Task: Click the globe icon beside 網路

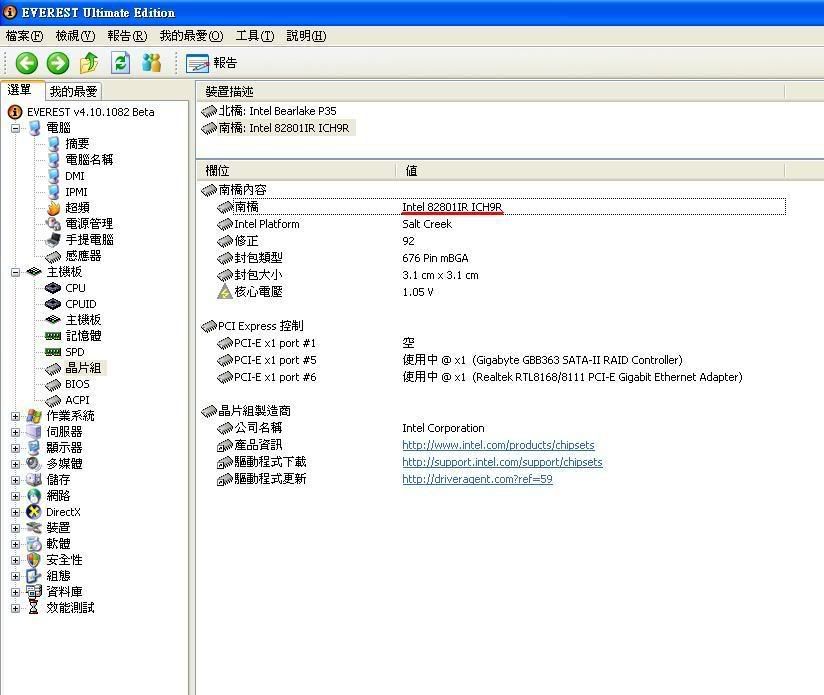Action: 34,496
